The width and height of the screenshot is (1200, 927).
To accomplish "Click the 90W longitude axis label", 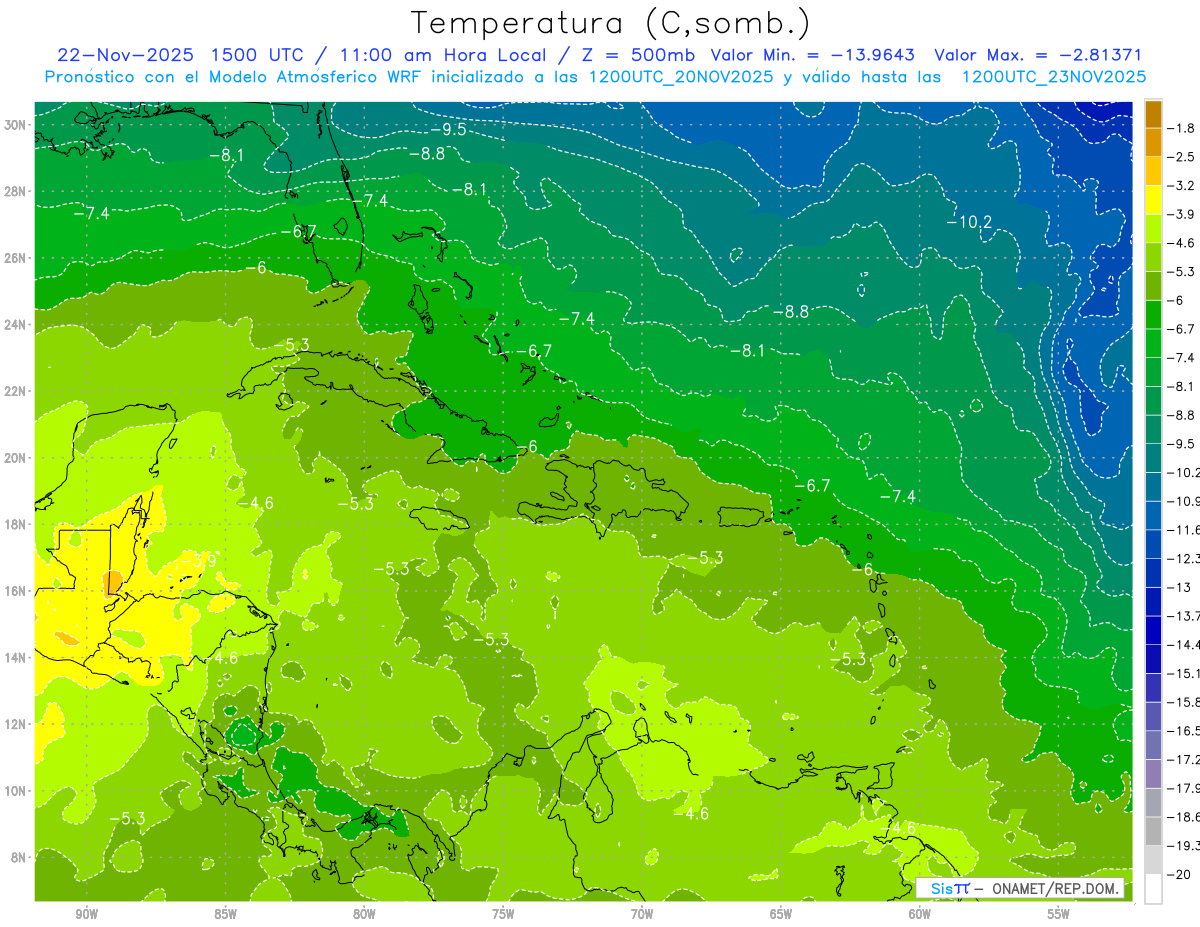I will 85,915.
